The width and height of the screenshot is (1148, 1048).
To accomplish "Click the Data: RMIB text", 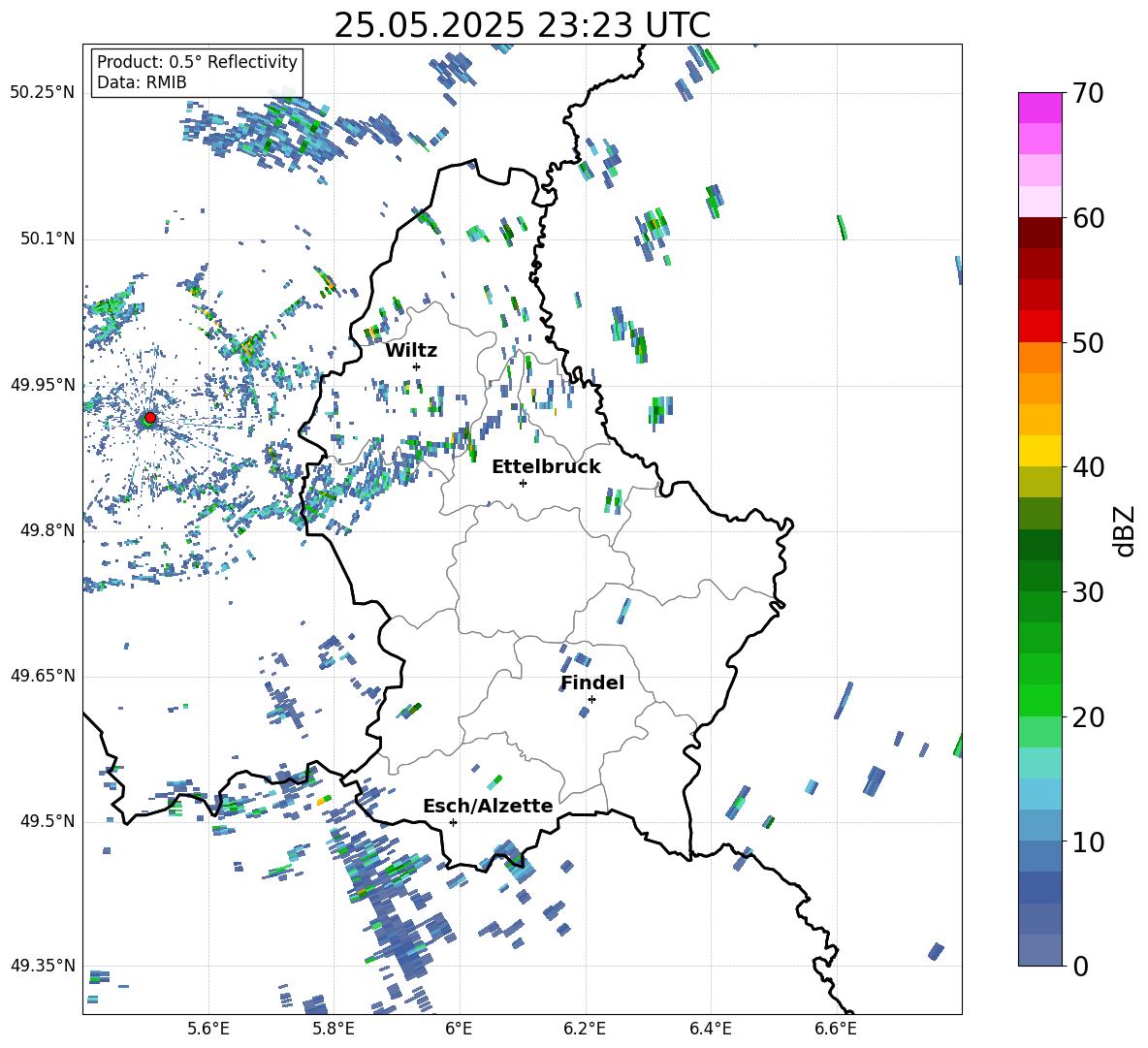I will [x=142, y=82].
